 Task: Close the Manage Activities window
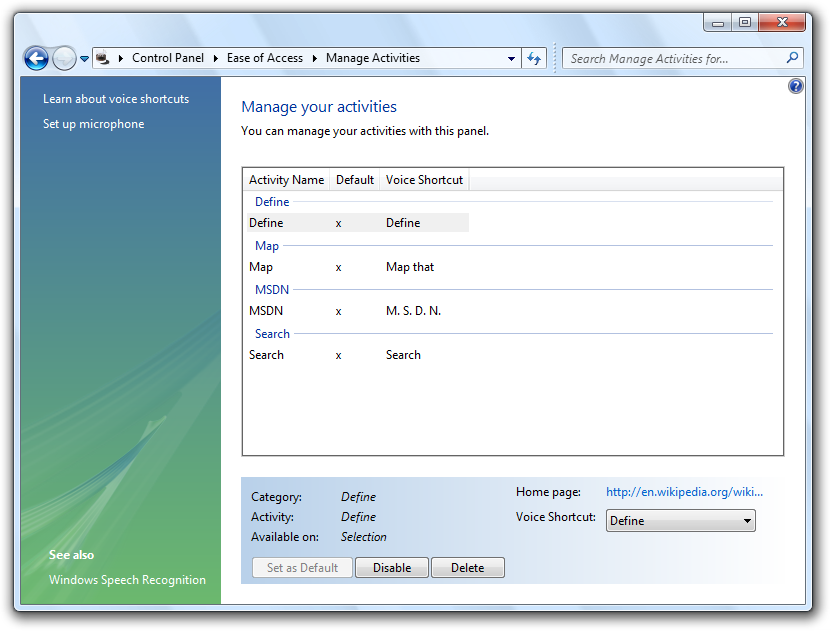[x=782, y=22]
